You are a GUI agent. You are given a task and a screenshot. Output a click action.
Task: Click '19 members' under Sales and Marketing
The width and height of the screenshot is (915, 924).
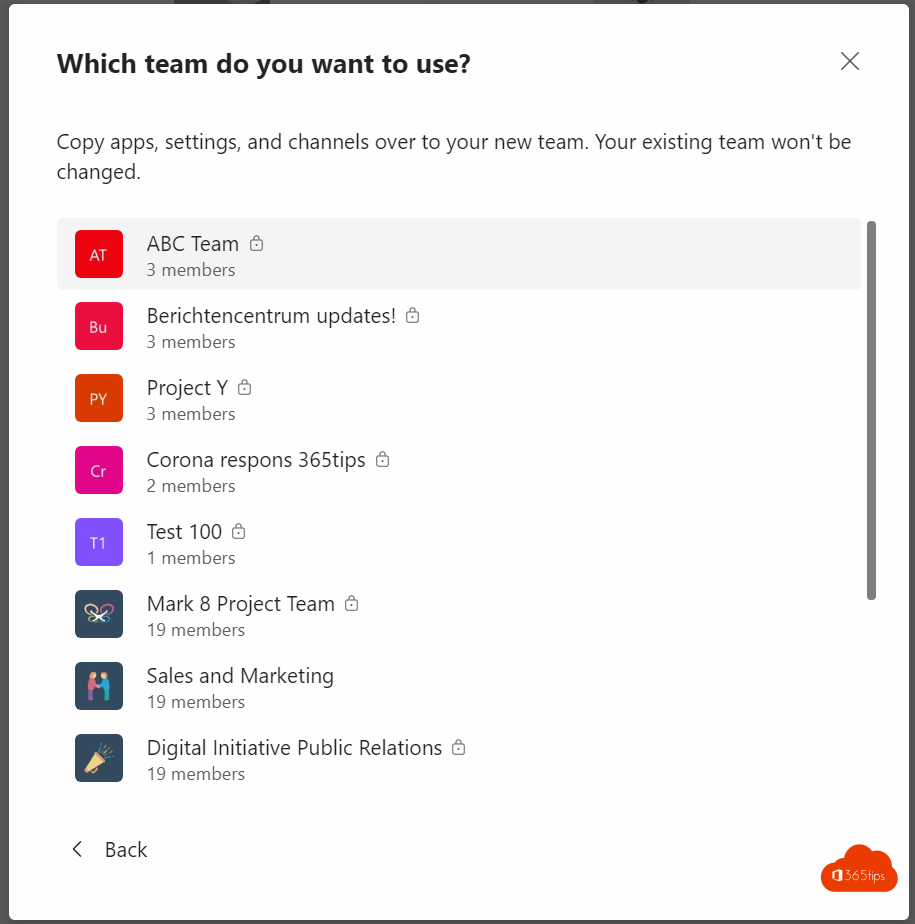tap(196, 702)
